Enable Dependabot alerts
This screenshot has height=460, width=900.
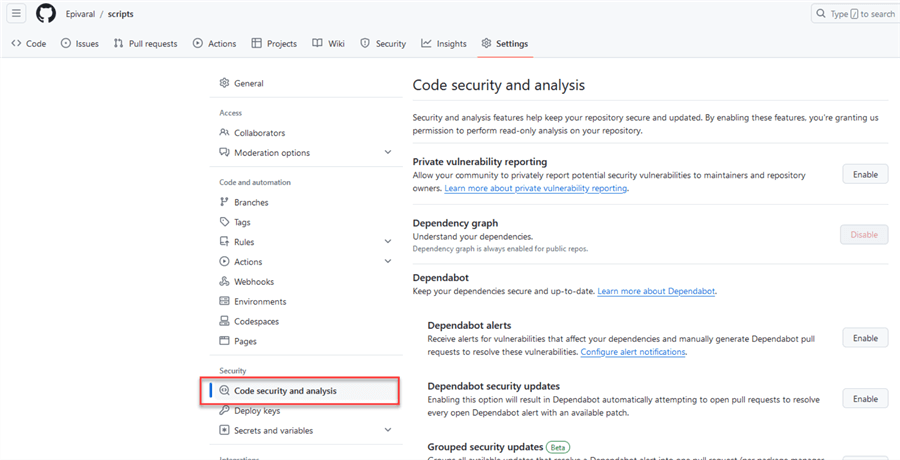864,338
